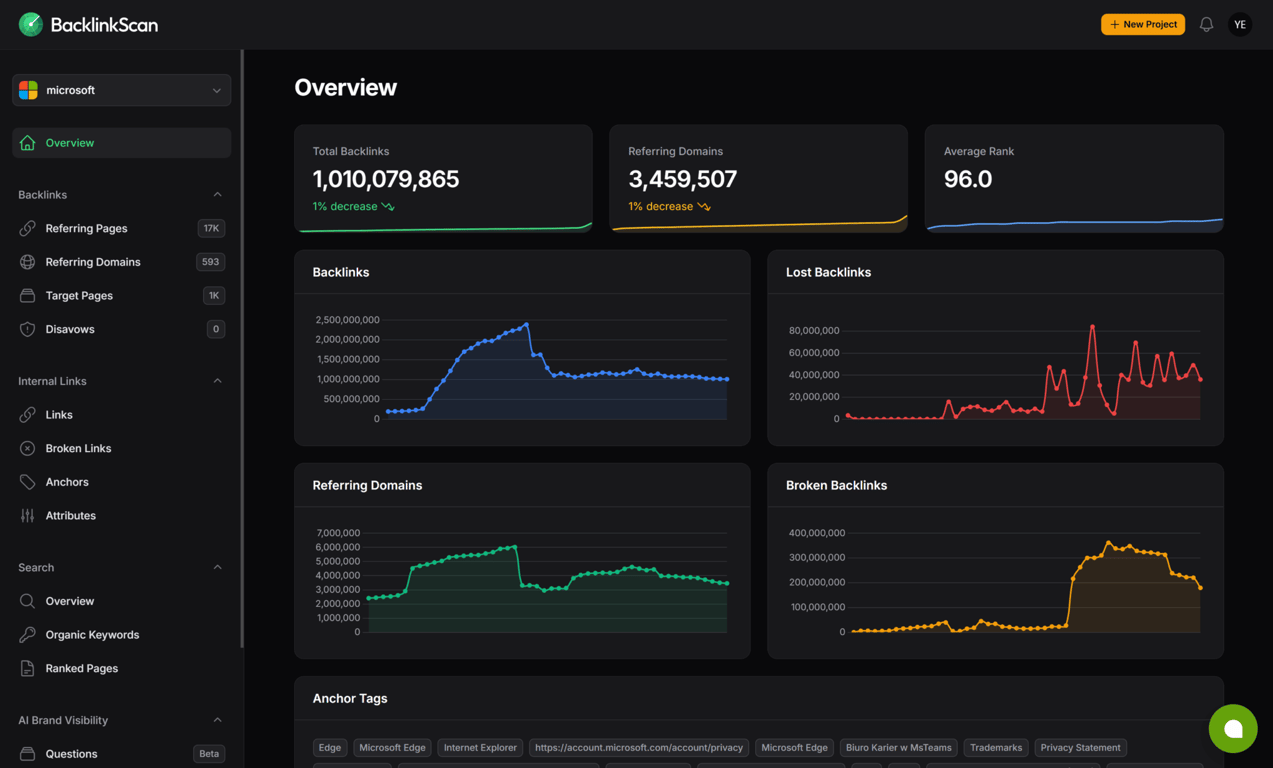Image resolution: width=1273 pixels, height=768 pixels.
Task: Open Ranked Pages from sidebar
Action: pos(81,668)
